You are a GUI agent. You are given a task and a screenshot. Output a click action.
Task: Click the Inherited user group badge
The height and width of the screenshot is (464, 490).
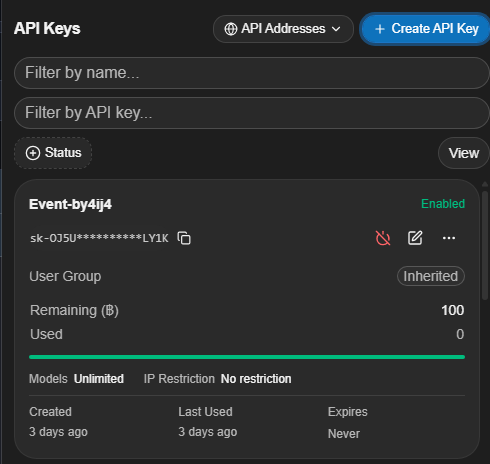coord(431,276)
